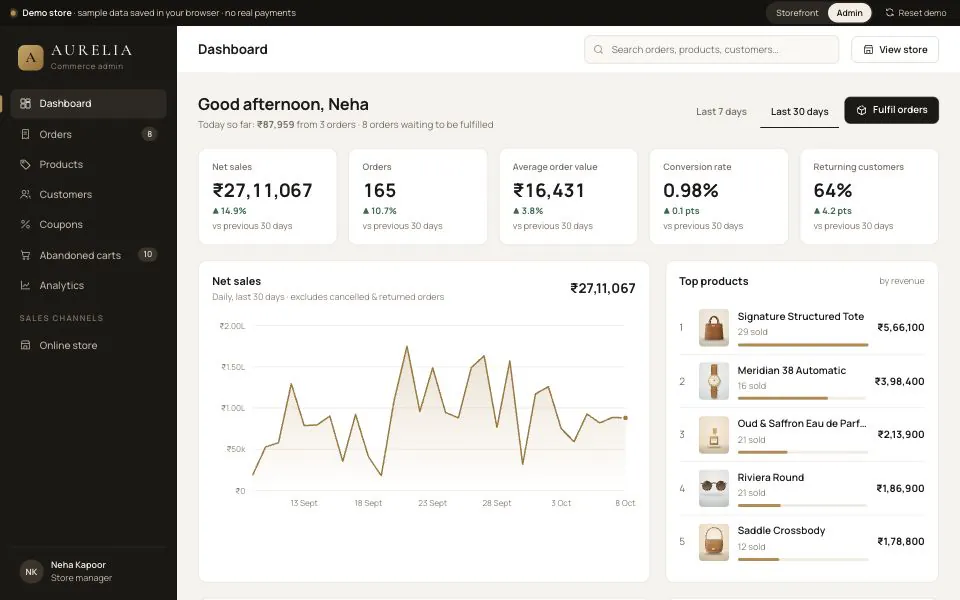Click the Aurelia logo badge

click(31, 58)
